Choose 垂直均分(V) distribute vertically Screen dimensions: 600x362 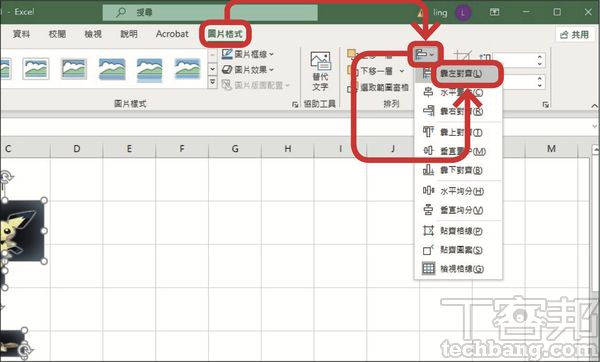tap(458, 210)
